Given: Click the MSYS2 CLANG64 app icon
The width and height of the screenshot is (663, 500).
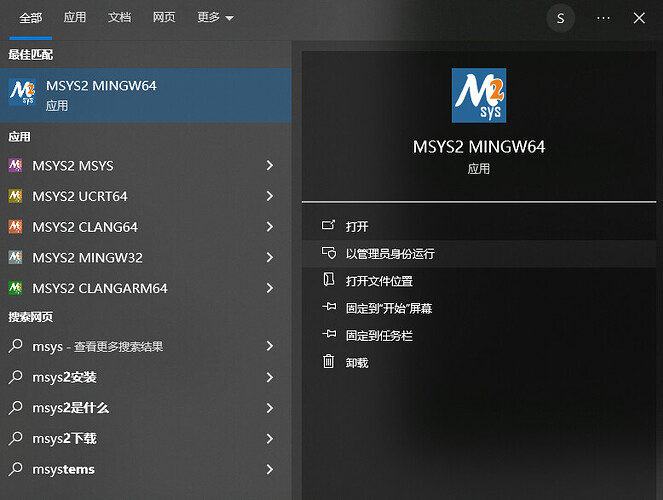Looking at the screenshot, I should point(15,227).
